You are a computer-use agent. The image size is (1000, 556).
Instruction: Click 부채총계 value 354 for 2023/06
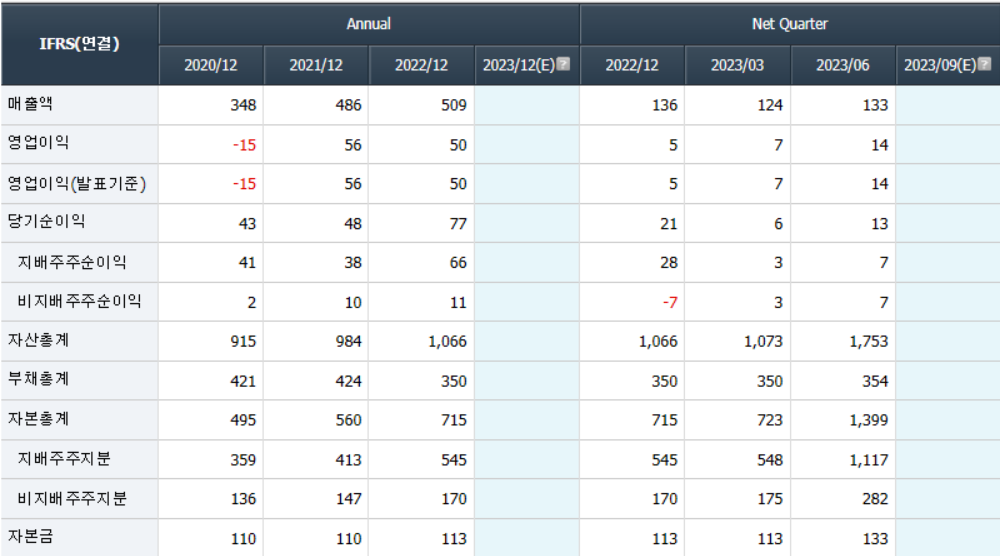coord(875,381)
